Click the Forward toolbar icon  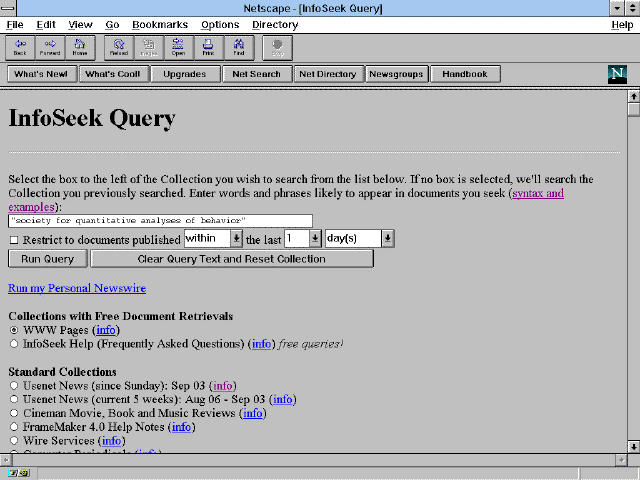coord(50,48)
